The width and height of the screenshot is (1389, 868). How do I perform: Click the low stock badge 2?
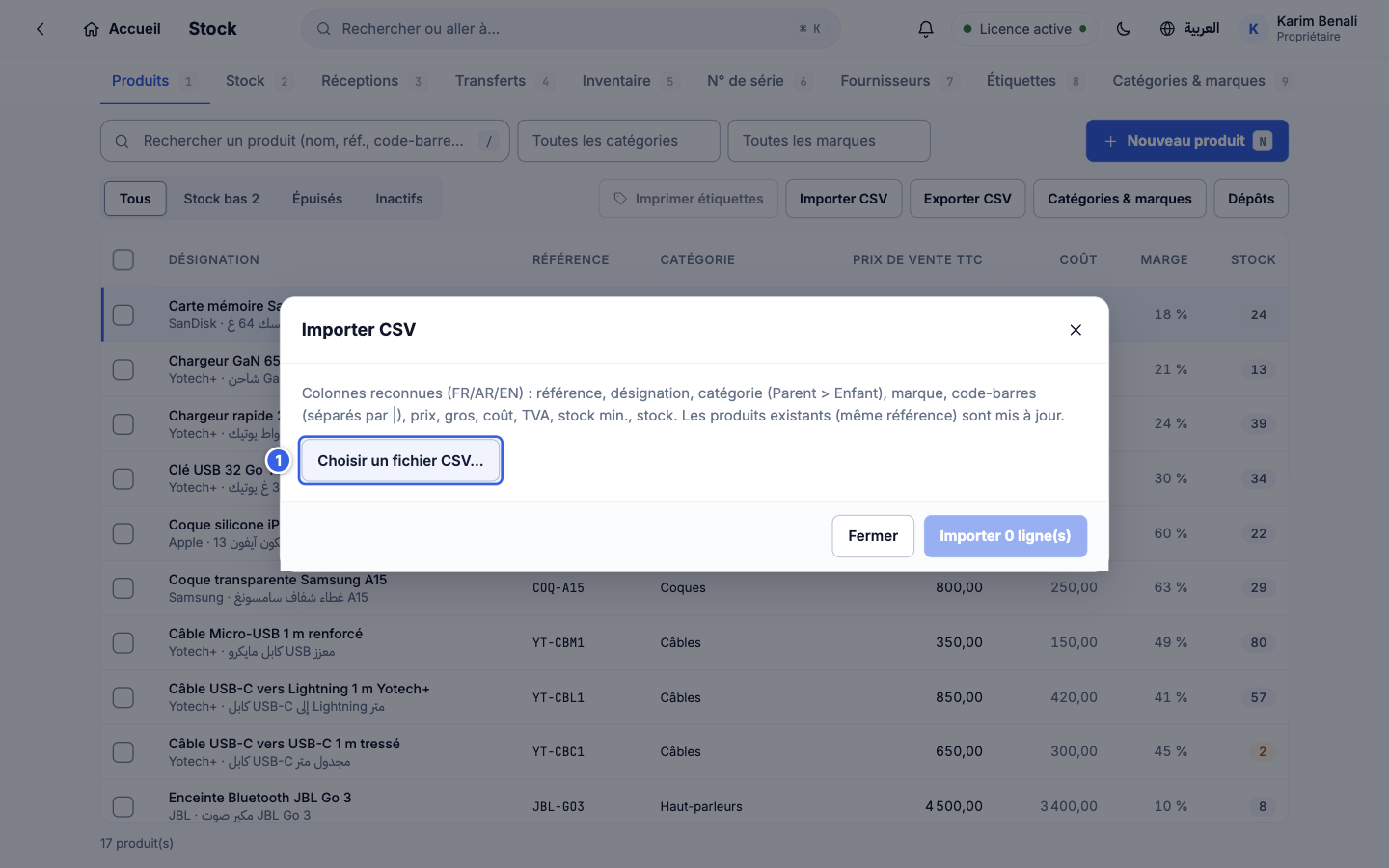click(1262, 751)
